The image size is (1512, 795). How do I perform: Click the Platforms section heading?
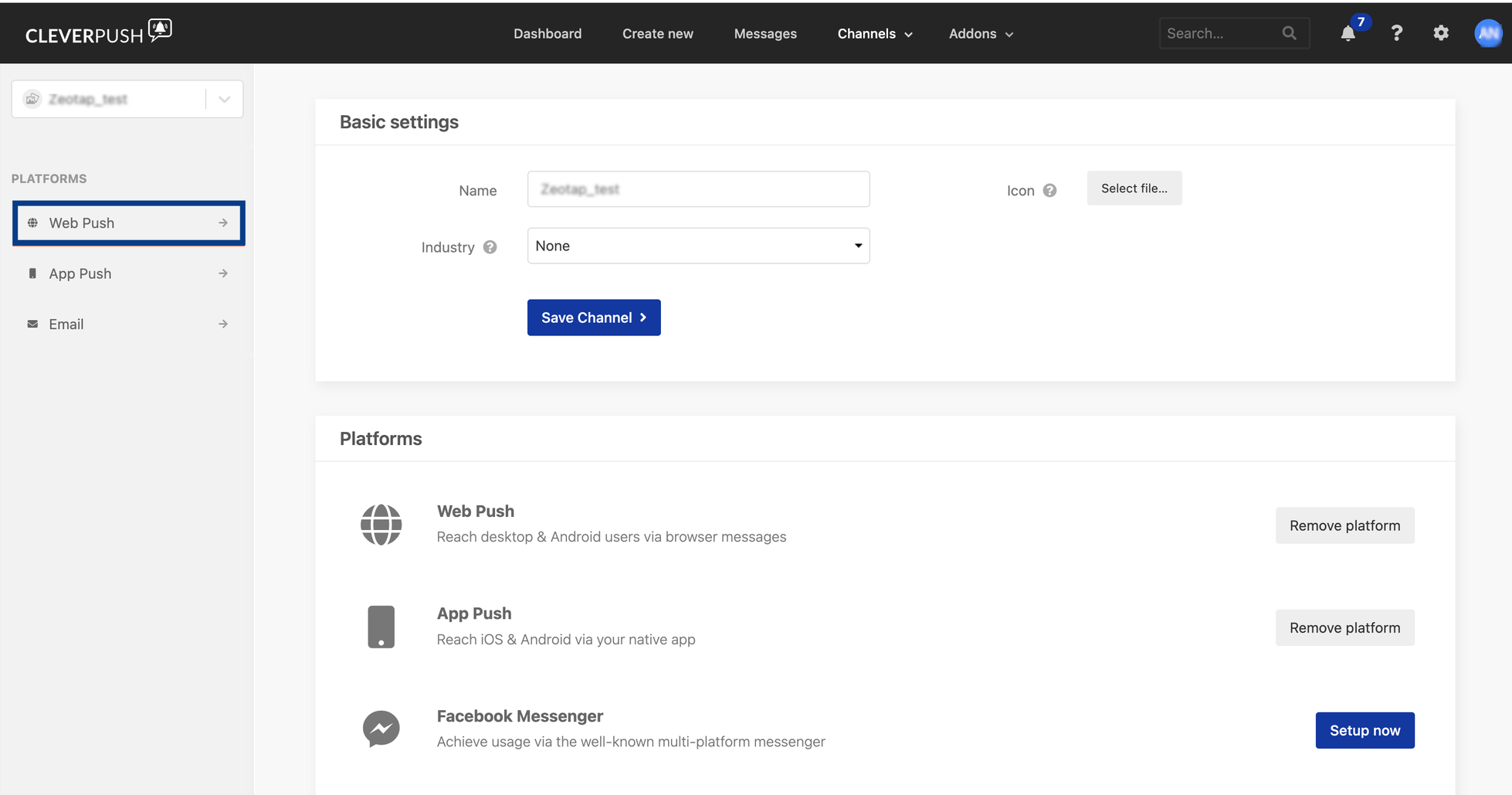tap(381, 439)
